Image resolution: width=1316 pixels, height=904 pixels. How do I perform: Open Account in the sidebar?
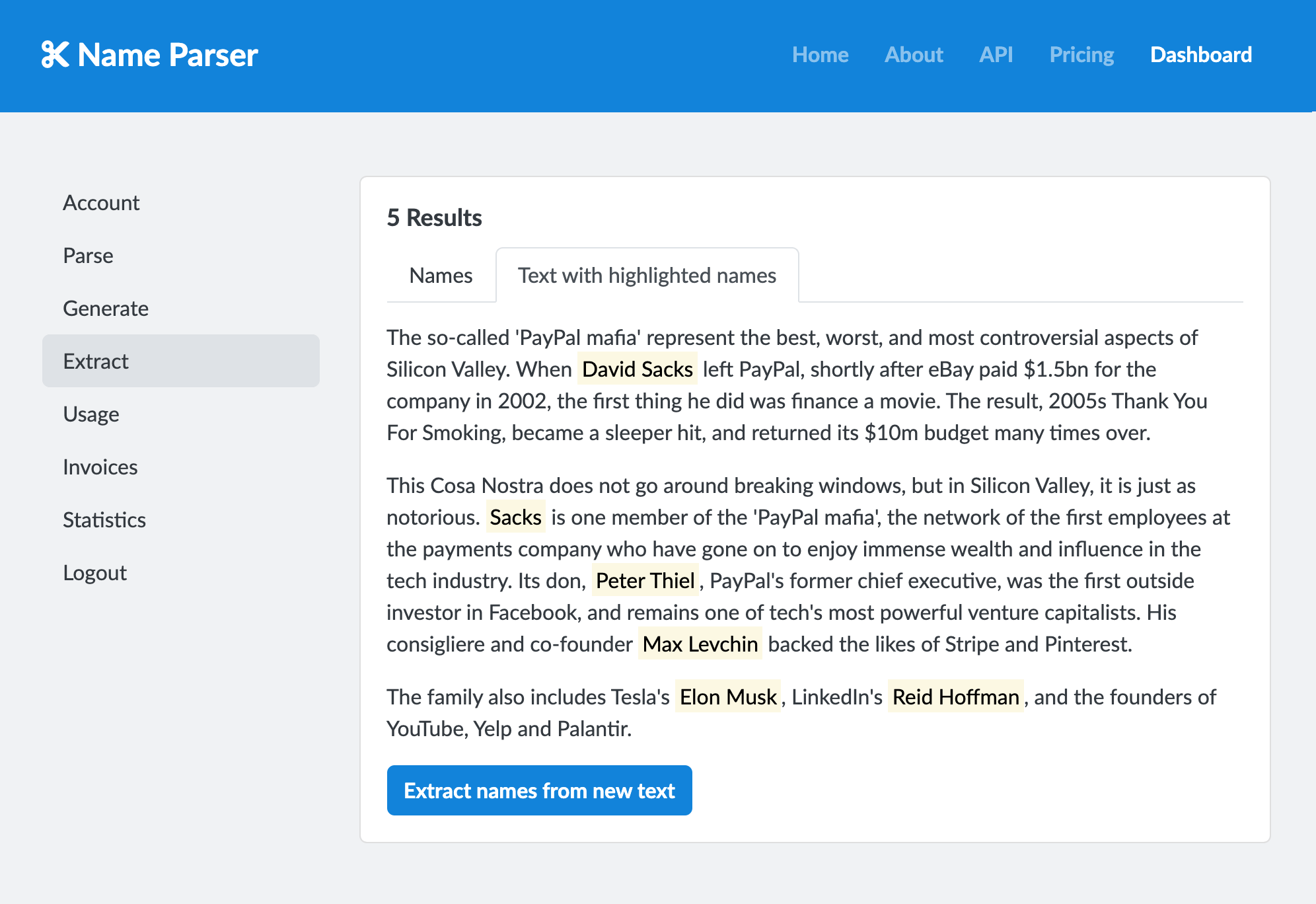pos(181,202)
